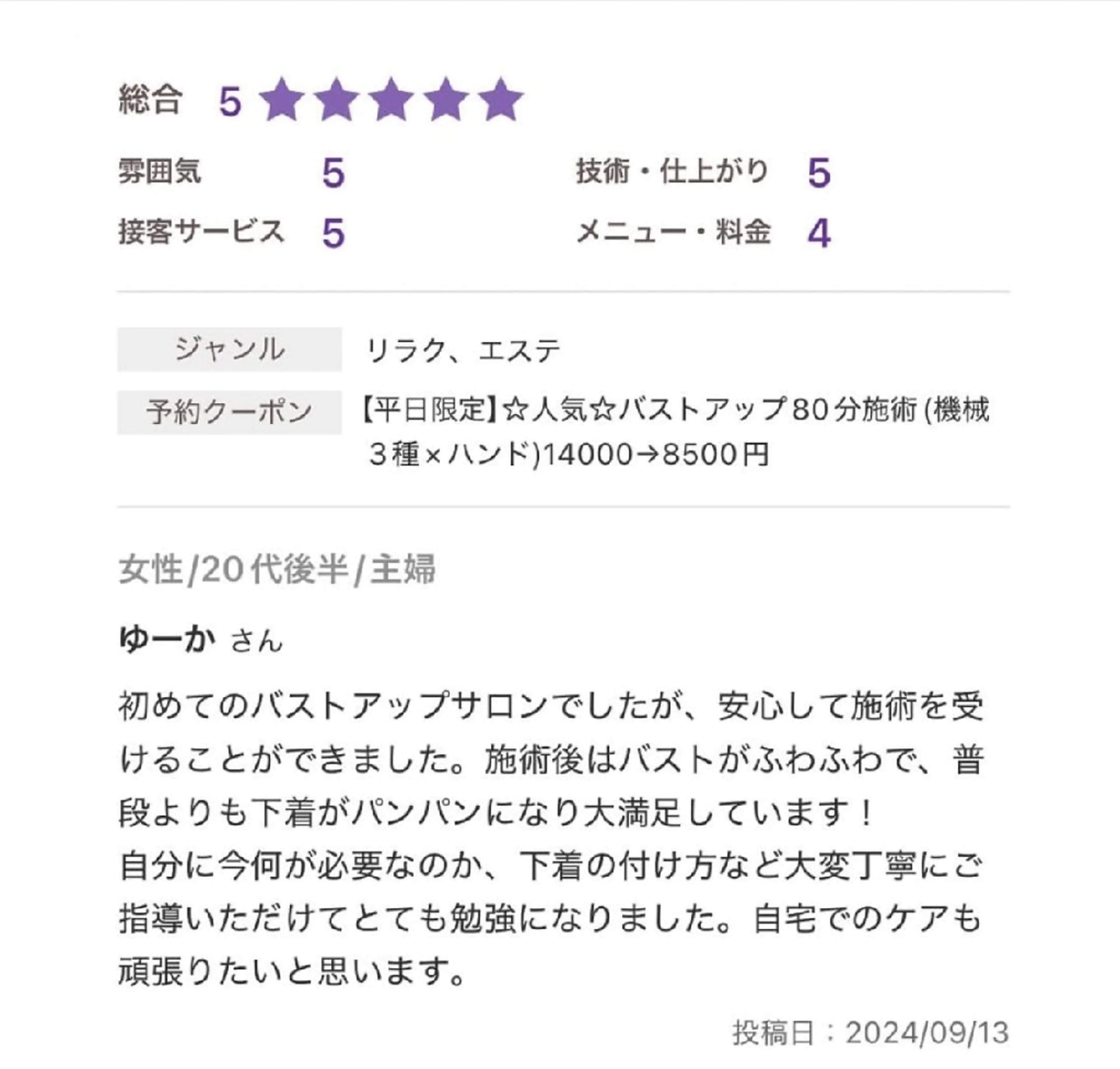The image size is (1120, 1069).
Task: Click the 雰囲気 score of 5
Action: pyautogui.click(x=333, y=173)
